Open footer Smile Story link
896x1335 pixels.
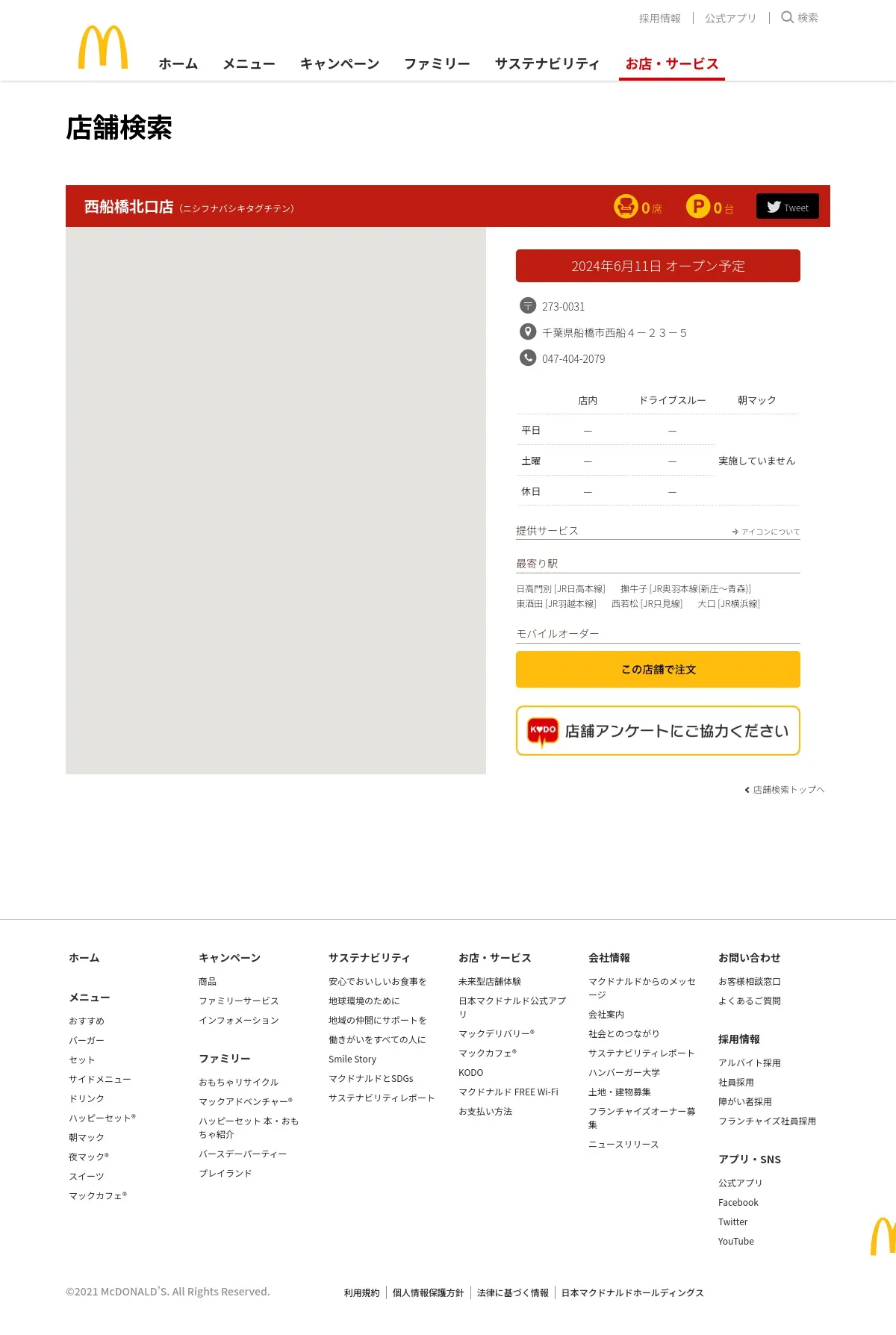pos(352,1059)
